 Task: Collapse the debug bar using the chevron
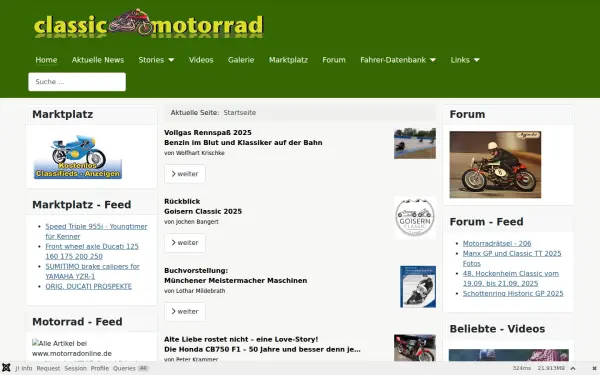[573, 368]
